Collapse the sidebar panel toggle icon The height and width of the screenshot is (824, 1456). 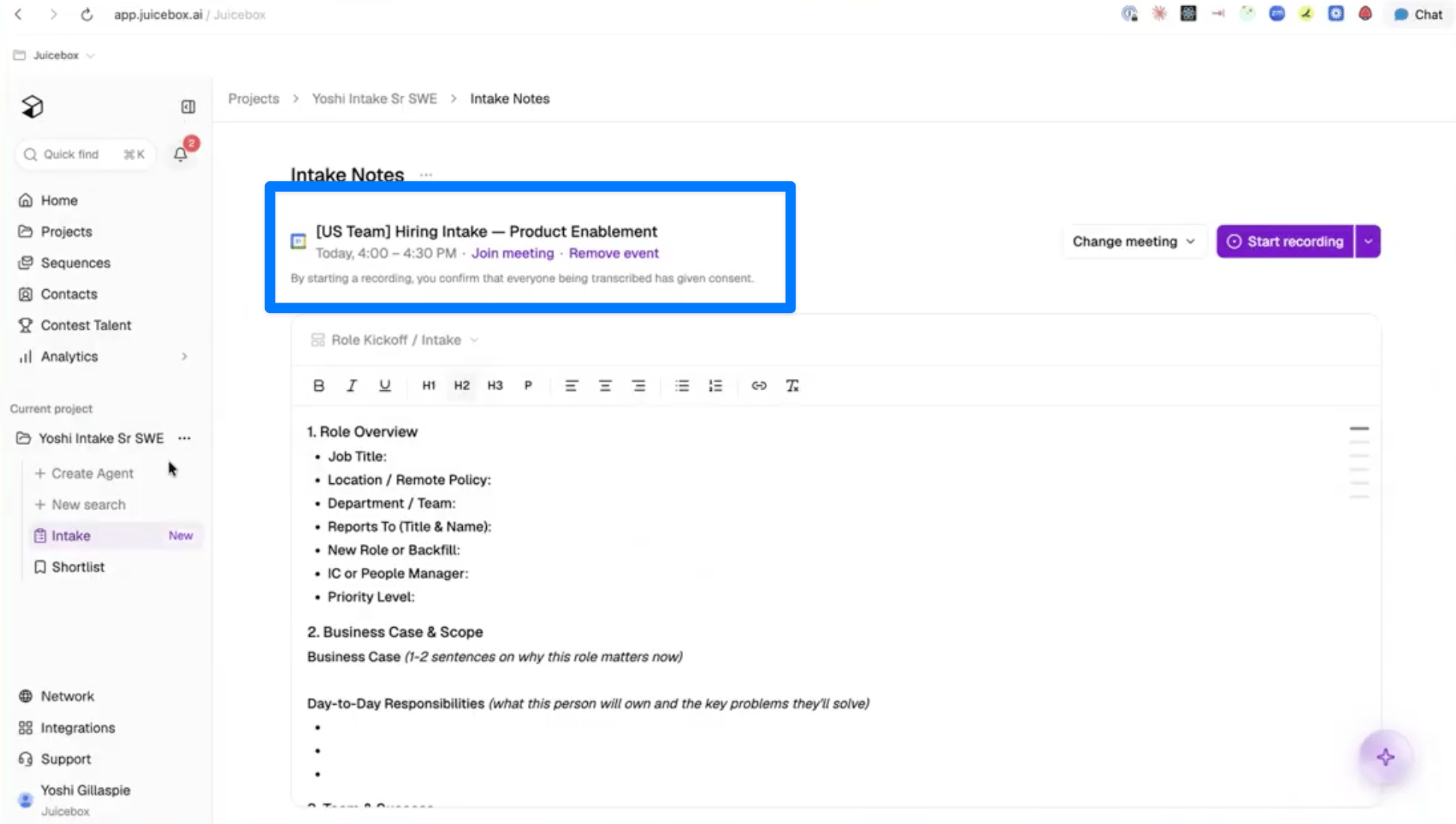[x=188, y=107]
